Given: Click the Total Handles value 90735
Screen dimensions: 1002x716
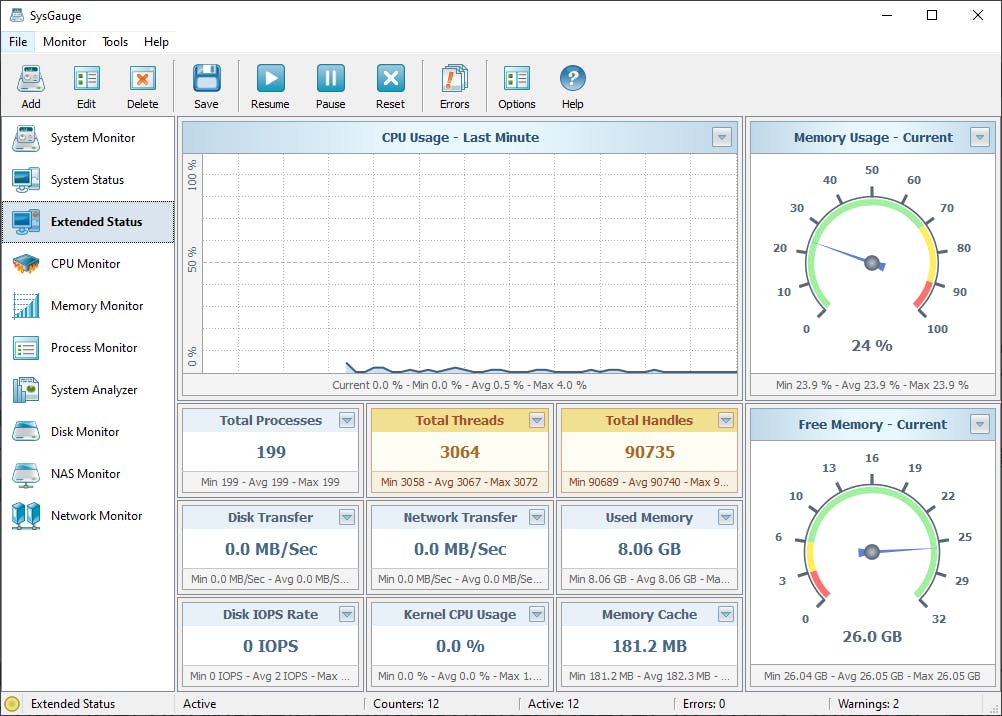Looking at the screenshot, I should click(649, 452).
